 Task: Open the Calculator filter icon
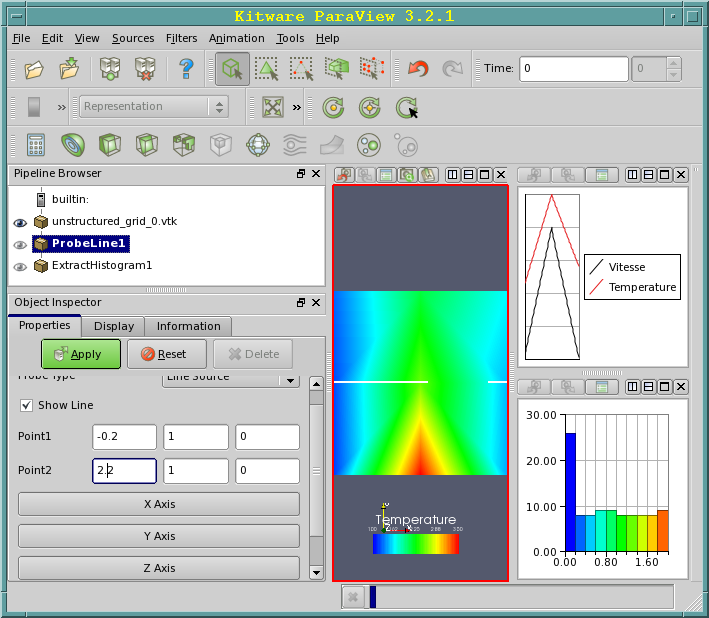[36, 145]
